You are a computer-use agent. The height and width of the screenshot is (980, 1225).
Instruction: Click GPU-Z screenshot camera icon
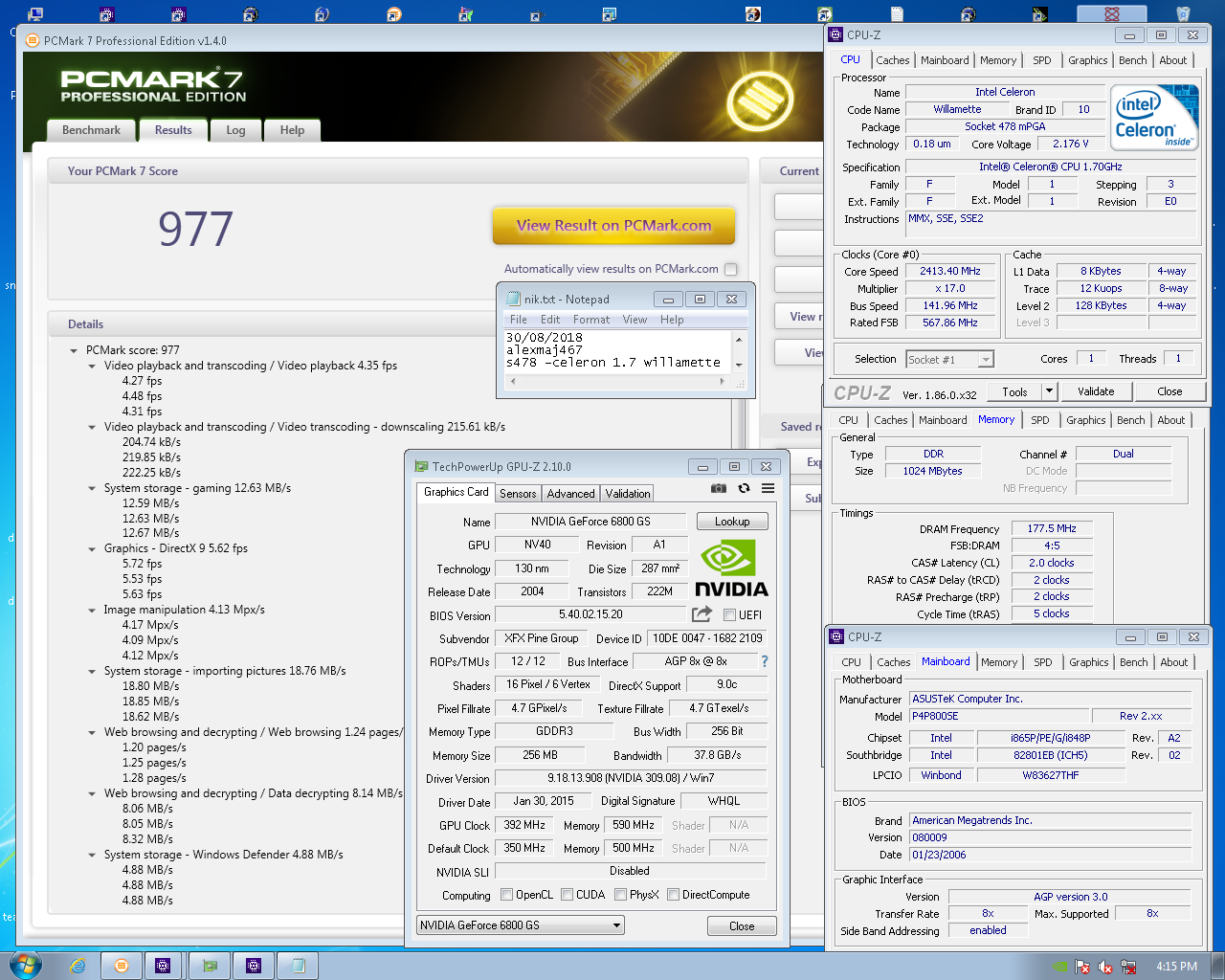pos(719,488)
